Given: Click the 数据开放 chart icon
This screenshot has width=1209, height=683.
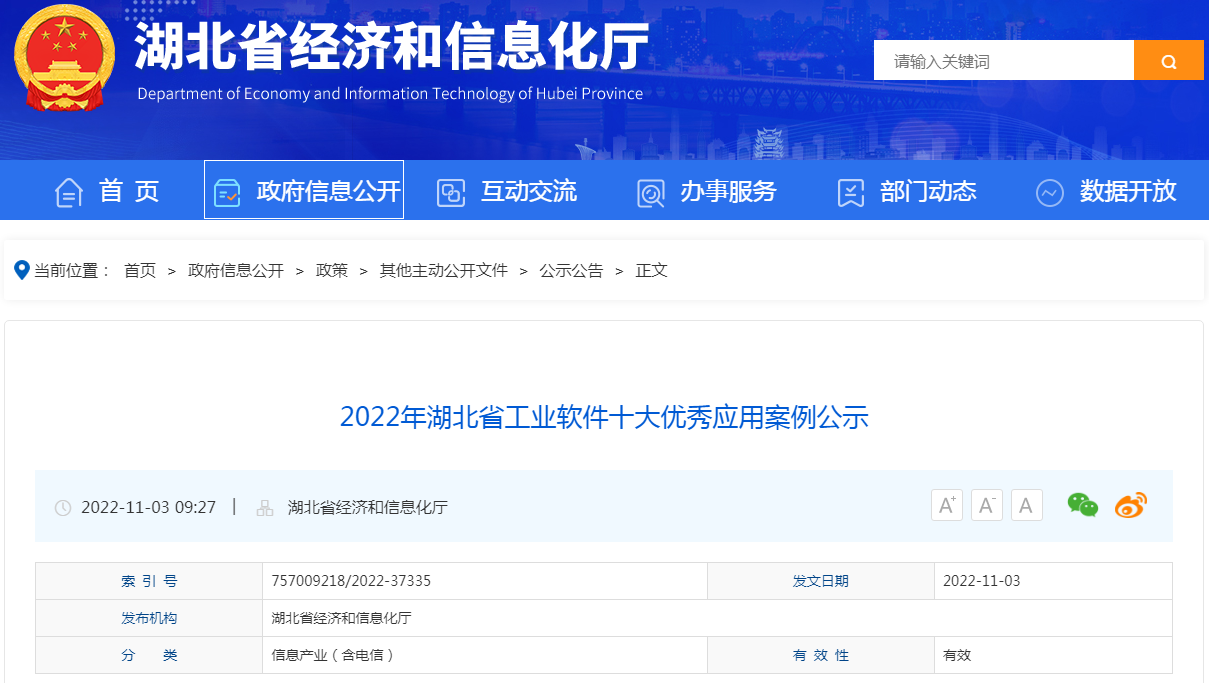Looking at the screenshot, I should tap(1050, 190).
